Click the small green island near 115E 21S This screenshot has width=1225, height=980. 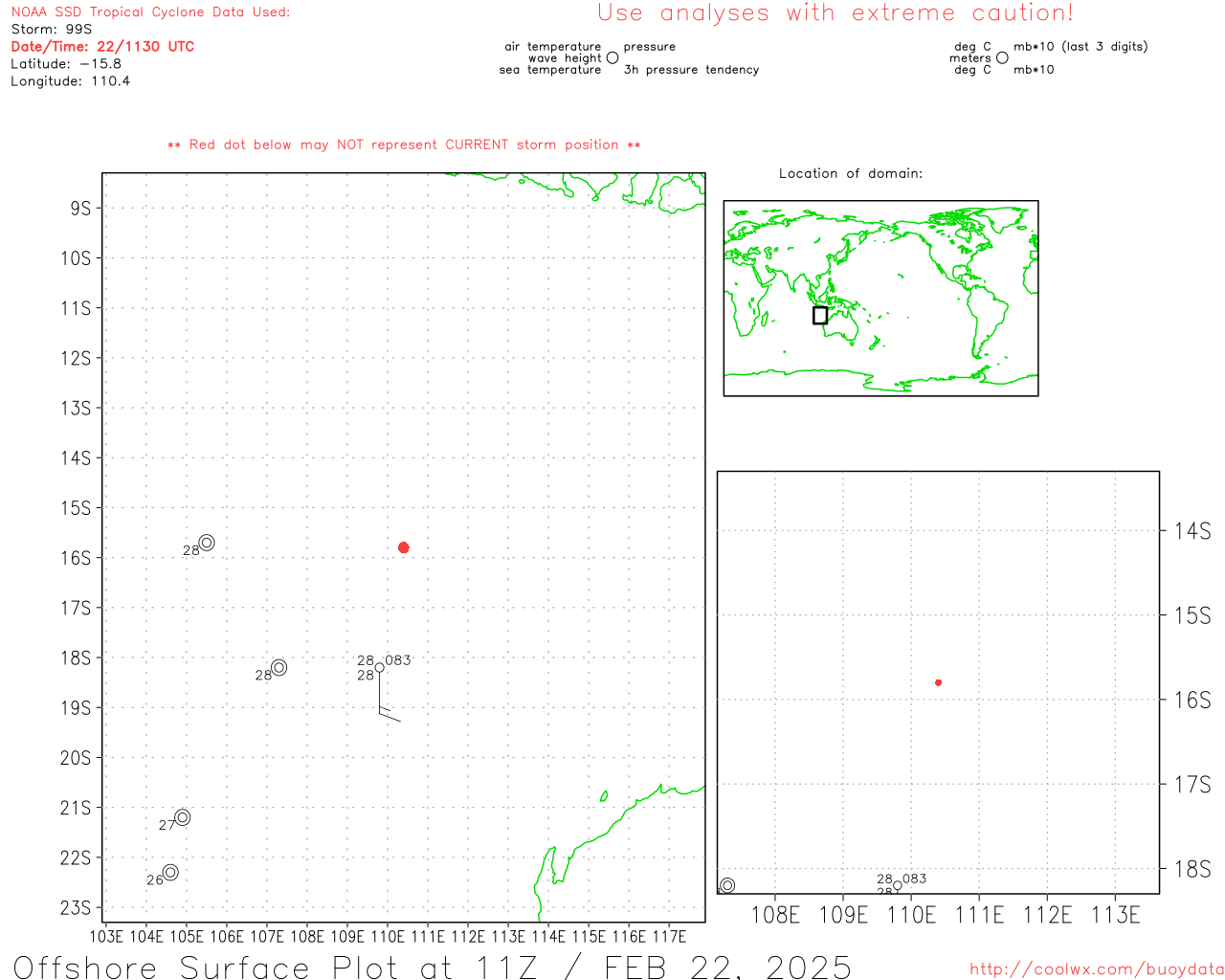tap(604, 796)
